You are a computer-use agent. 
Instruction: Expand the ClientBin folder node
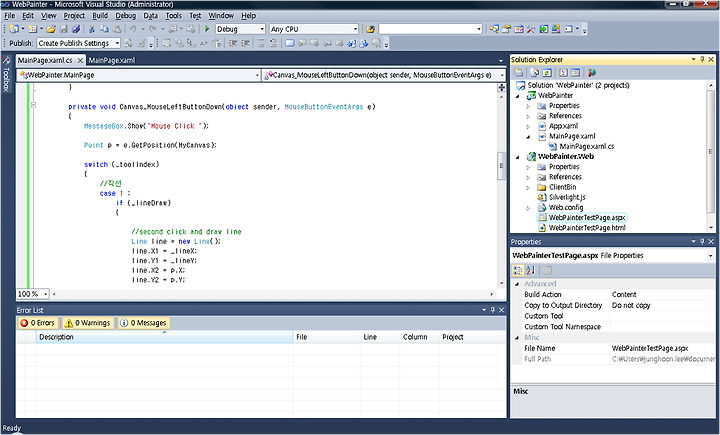click(529, 187)
